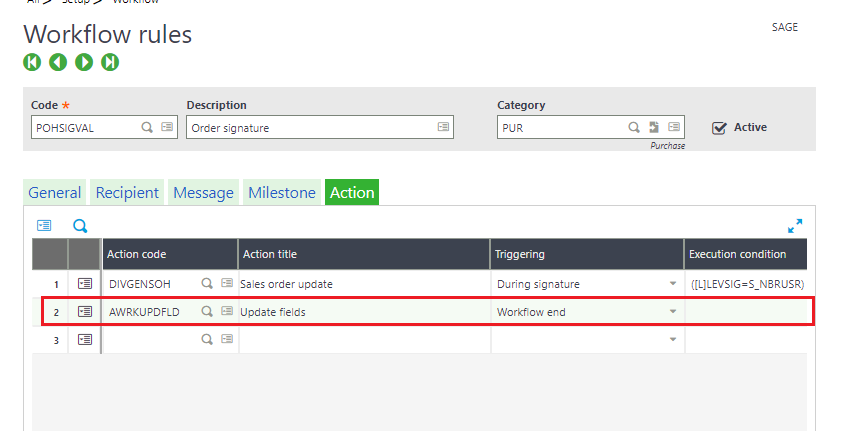Screen dimensions: 841x431
Task: Click the grid search magnifier above the table
Action: (x=80, y=226)
